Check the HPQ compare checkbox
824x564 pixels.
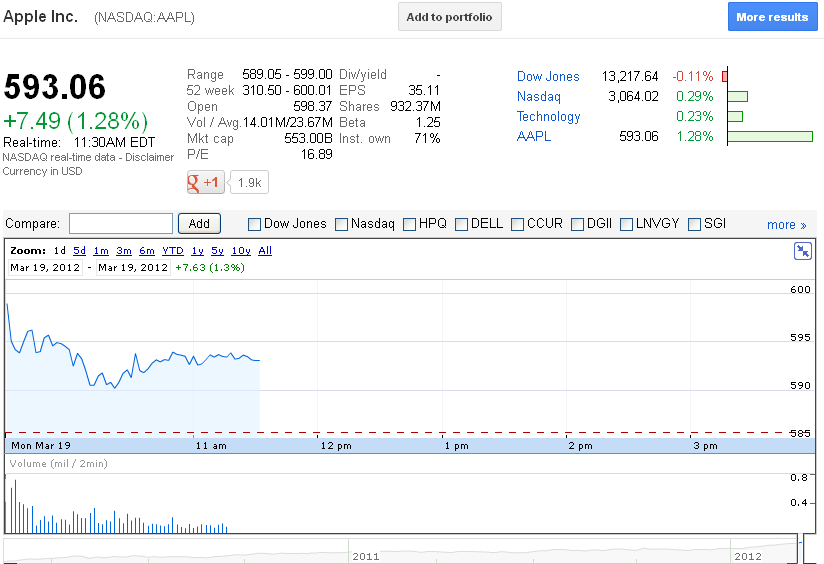point(409,224)
